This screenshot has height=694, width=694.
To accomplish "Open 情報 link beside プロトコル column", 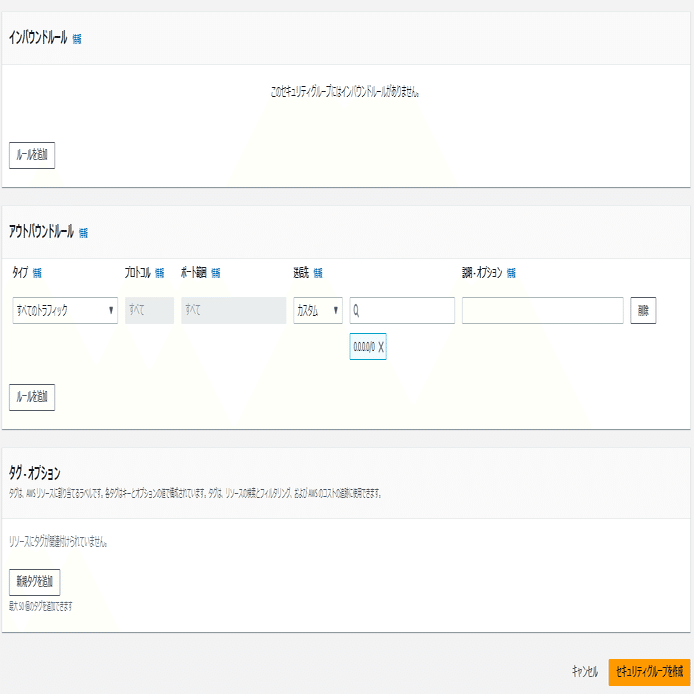I will tap(160, 274).
